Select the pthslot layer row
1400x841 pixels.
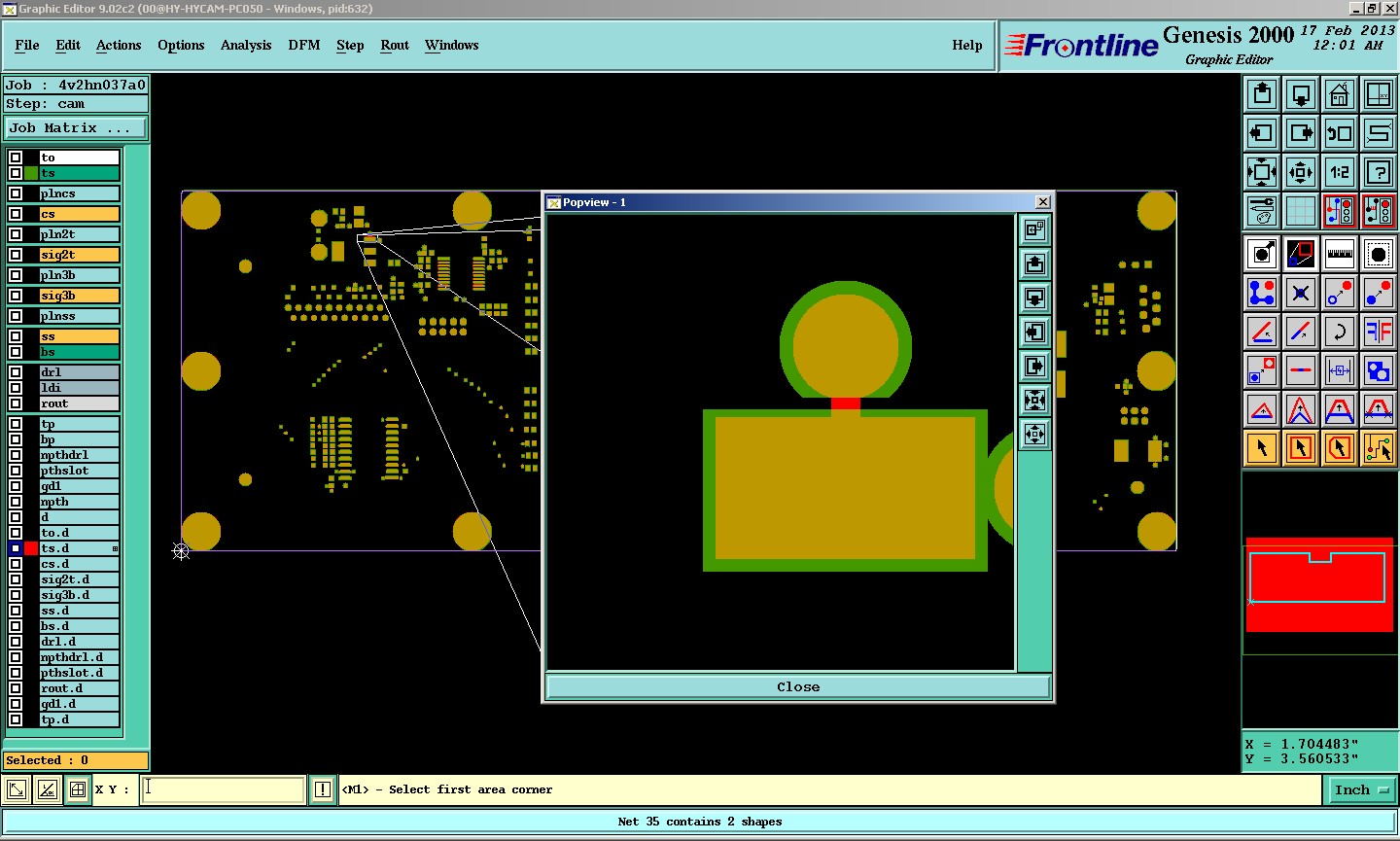tap(80, 471)
